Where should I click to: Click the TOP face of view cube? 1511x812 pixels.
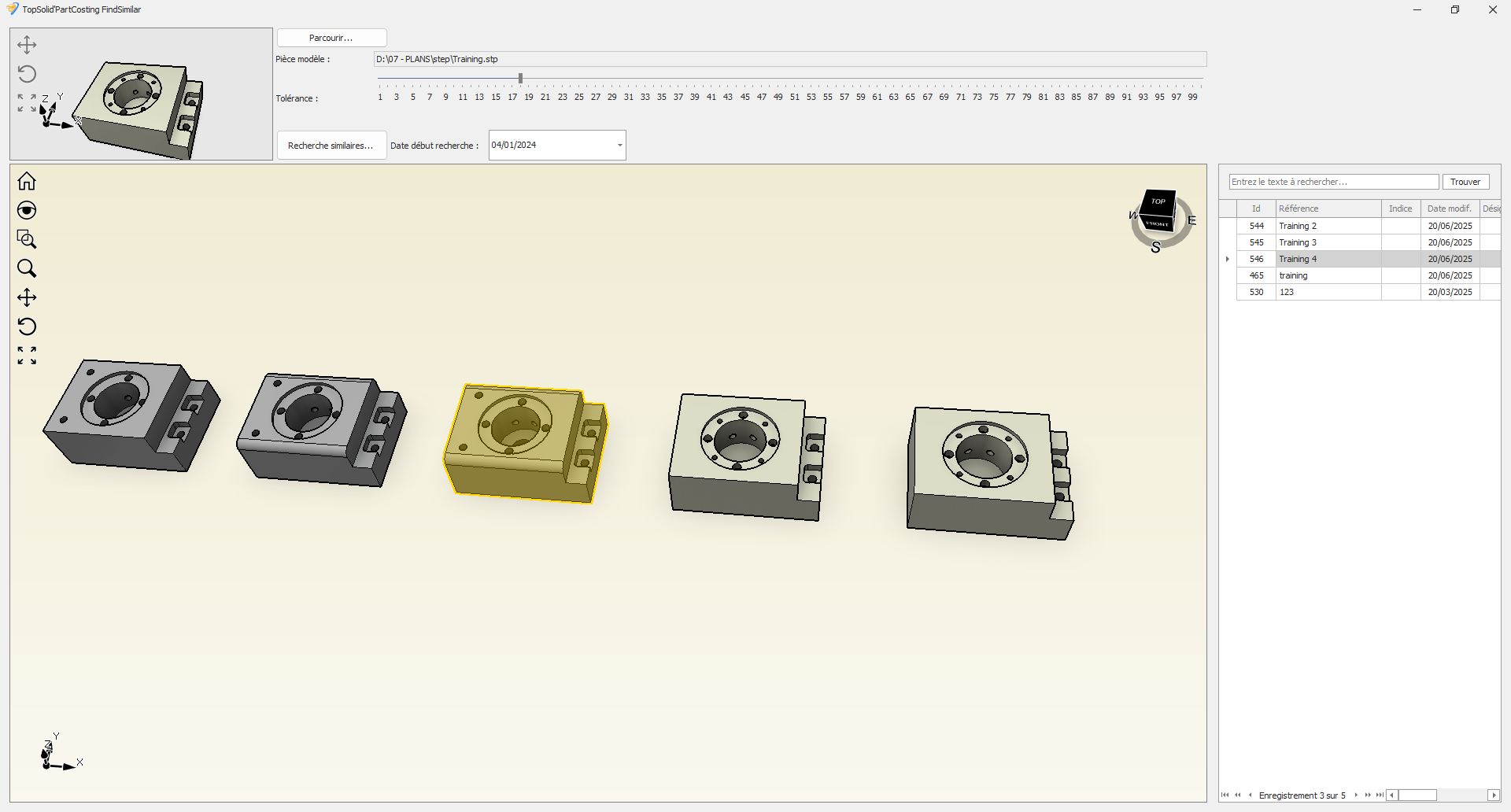click(1158, 202)
